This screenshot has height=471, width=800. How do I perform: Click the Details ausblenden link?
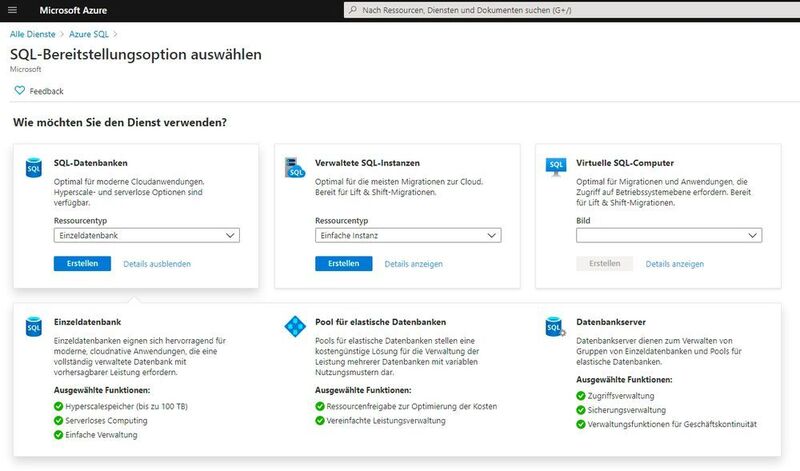tap(157, 264)
